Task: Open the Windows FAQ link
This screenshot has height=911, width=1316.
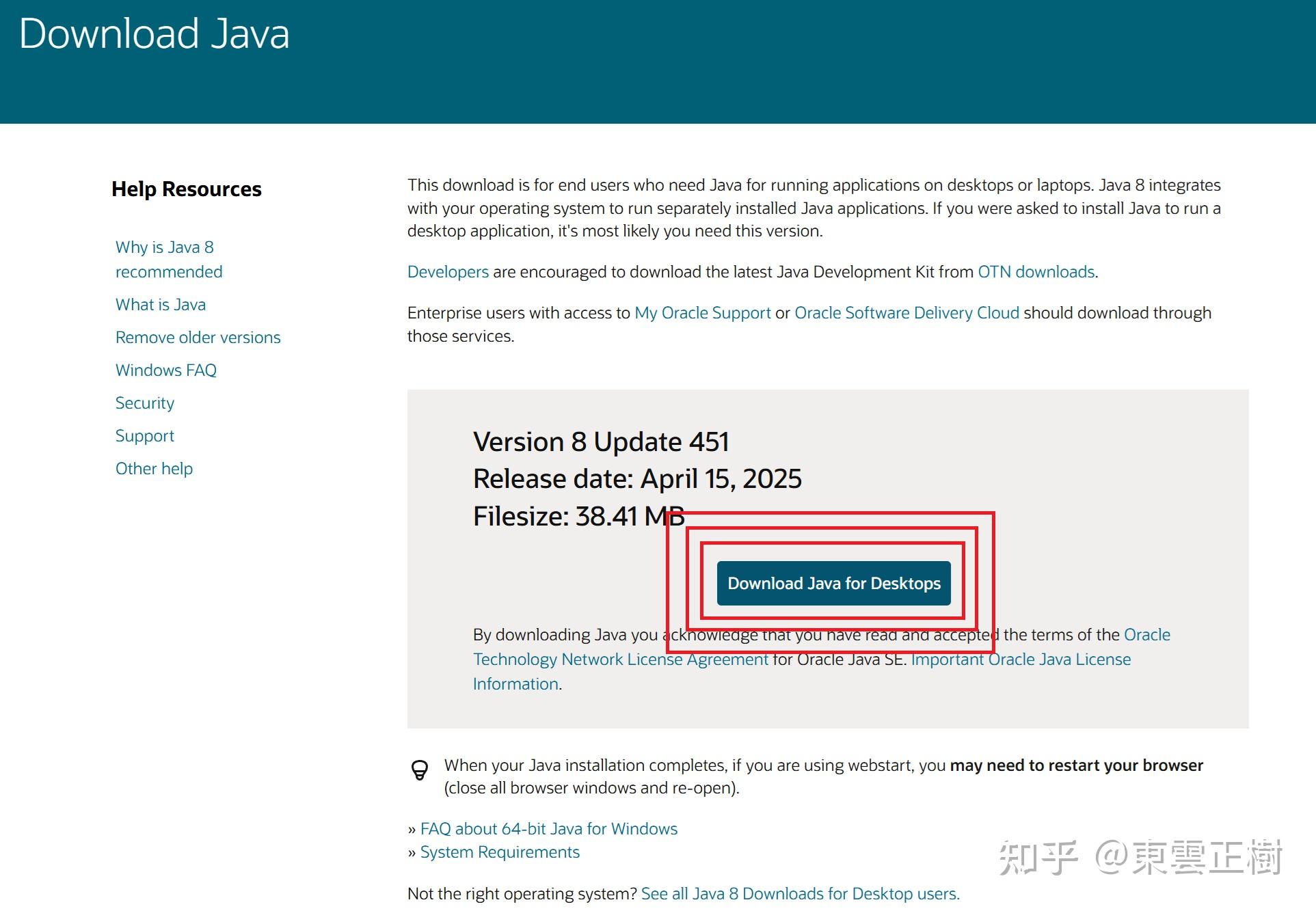Action: tap(166, 370)
